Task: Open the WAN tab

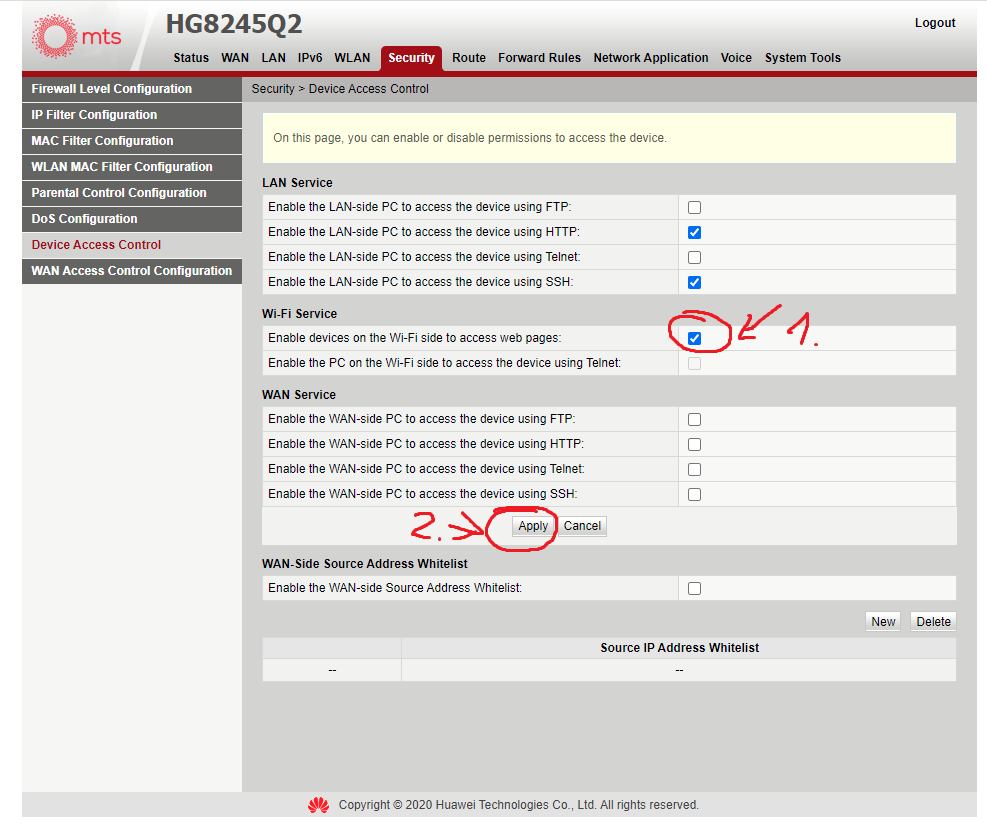Action: [235, 58]
